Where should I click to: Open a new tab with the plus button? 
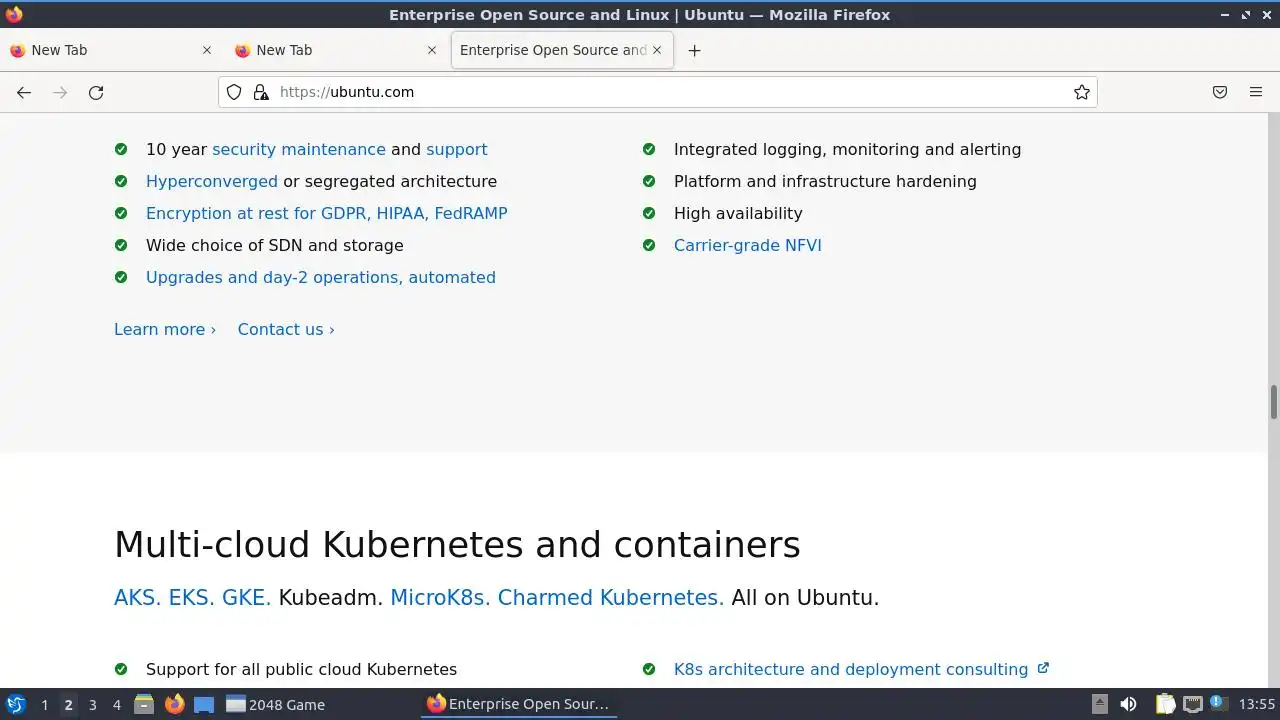coord(694,50)
